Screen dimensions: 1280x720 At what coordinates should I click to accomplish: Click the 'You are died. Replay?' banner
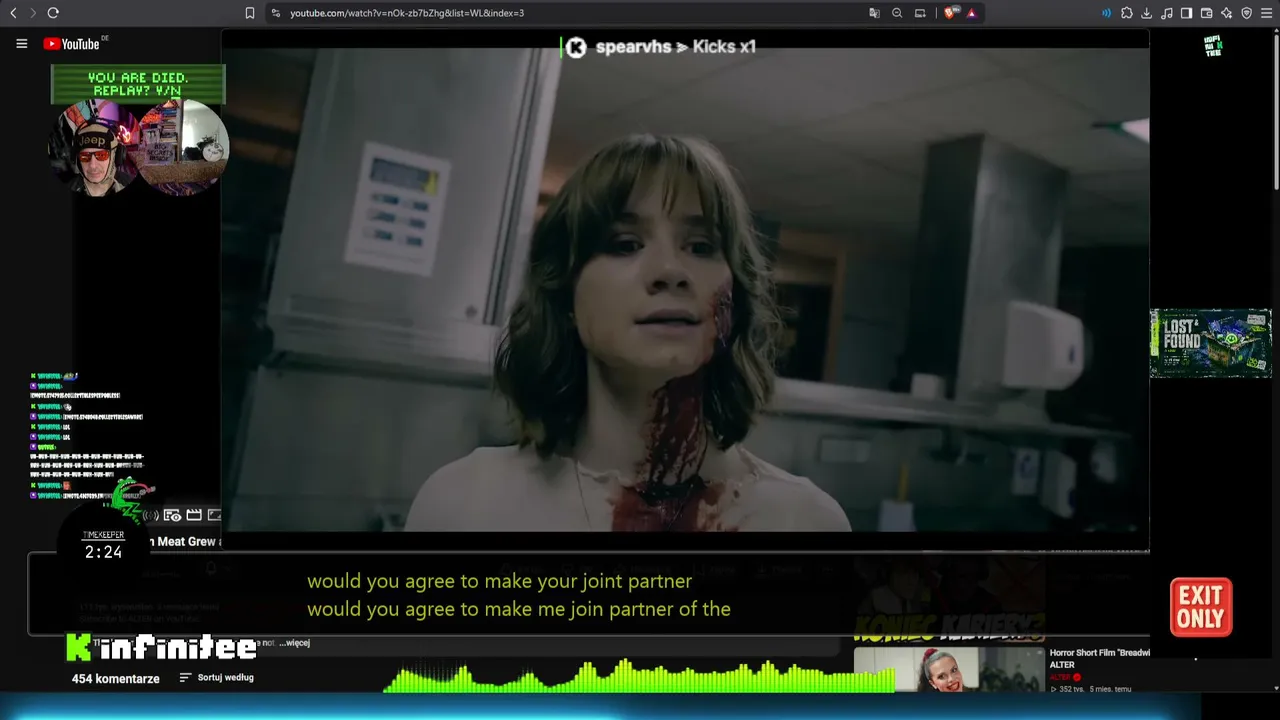[x=138, y=84]
